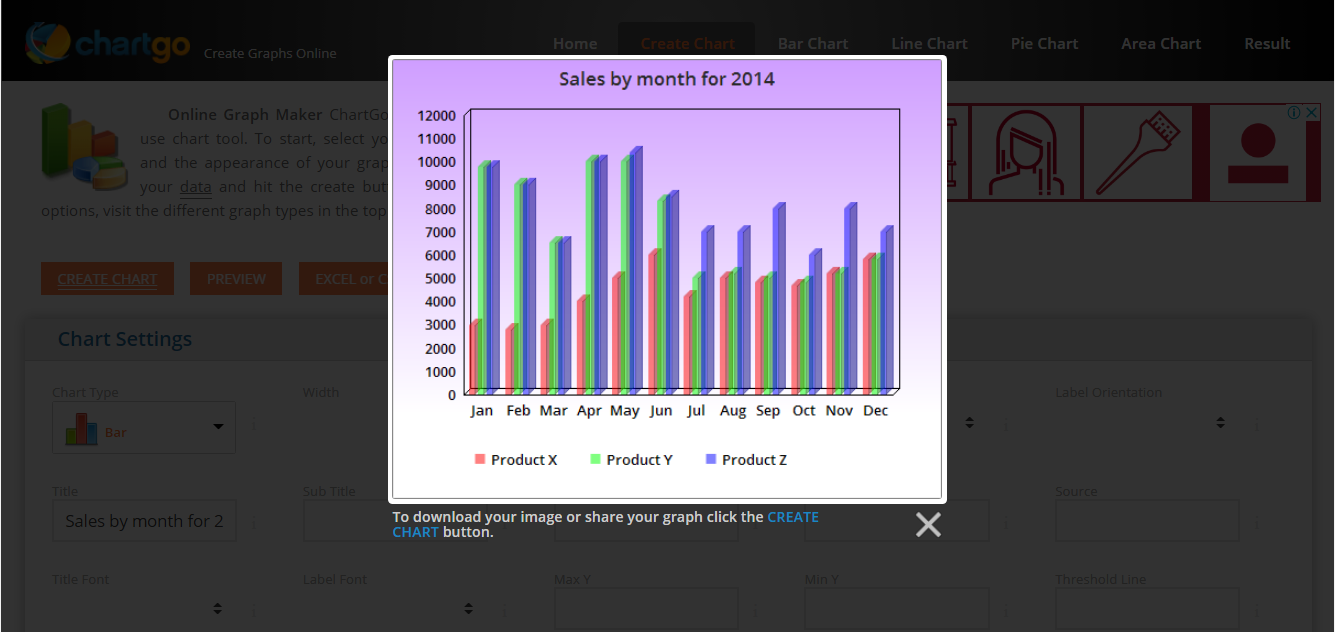Viewport: 1335px width, 632px height.
Task: Go to the Area Chart page
Action: pyautogui.click(x=1161, y=44)
